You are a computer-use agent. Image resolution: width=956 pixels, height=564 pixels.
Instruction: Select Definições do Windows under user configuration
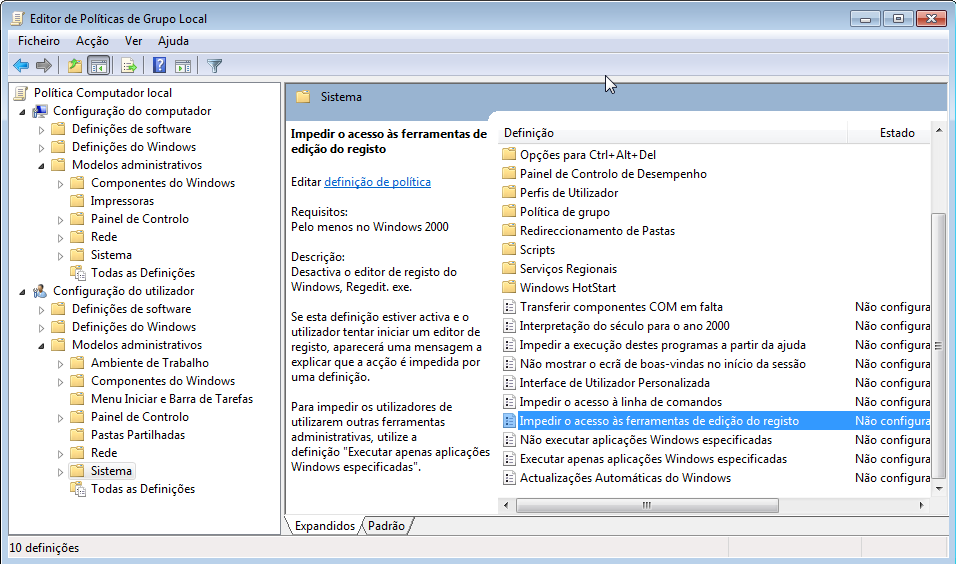[134, 327]
